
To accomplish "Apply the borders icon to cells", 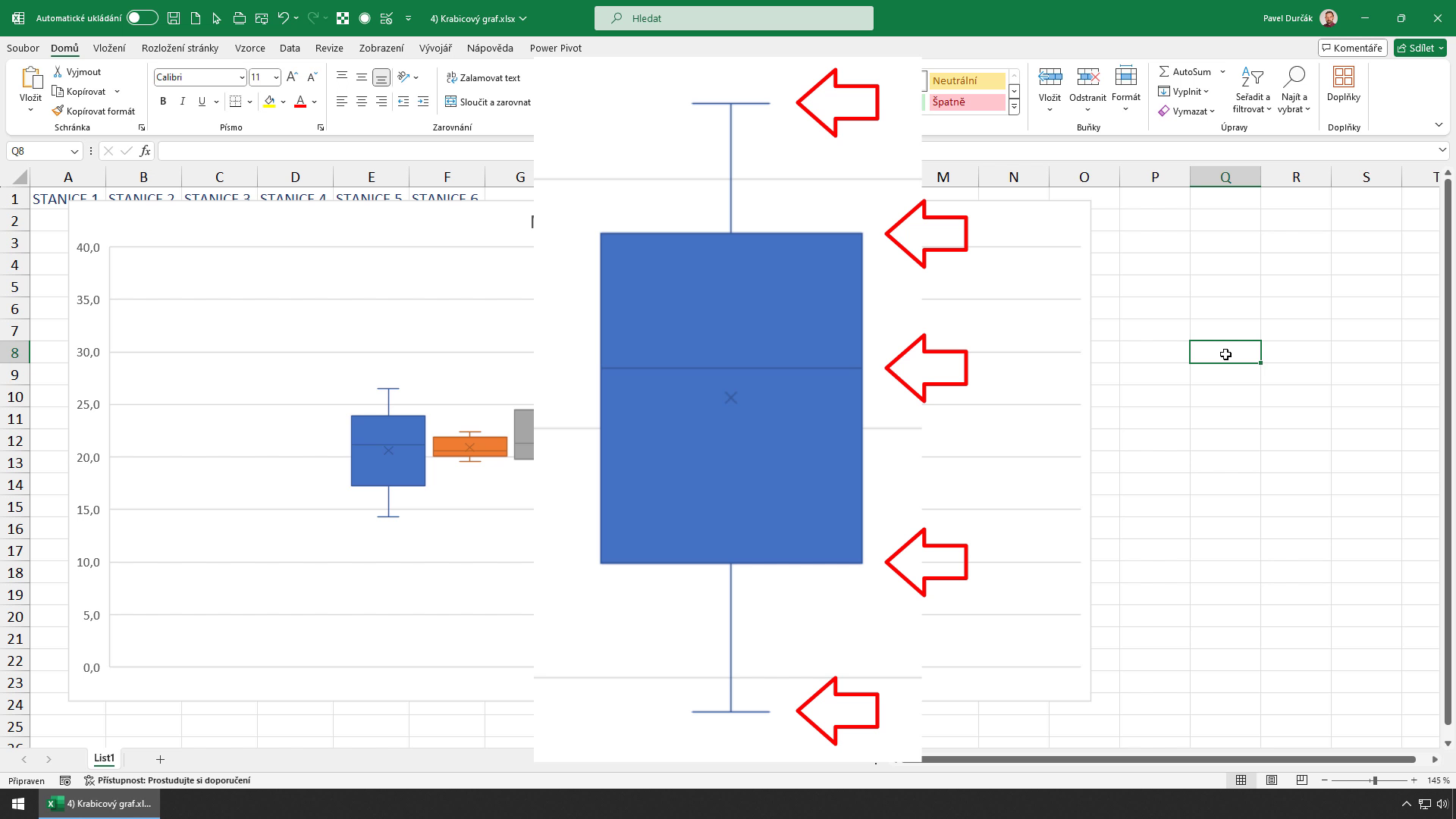I will click(236, 102).
